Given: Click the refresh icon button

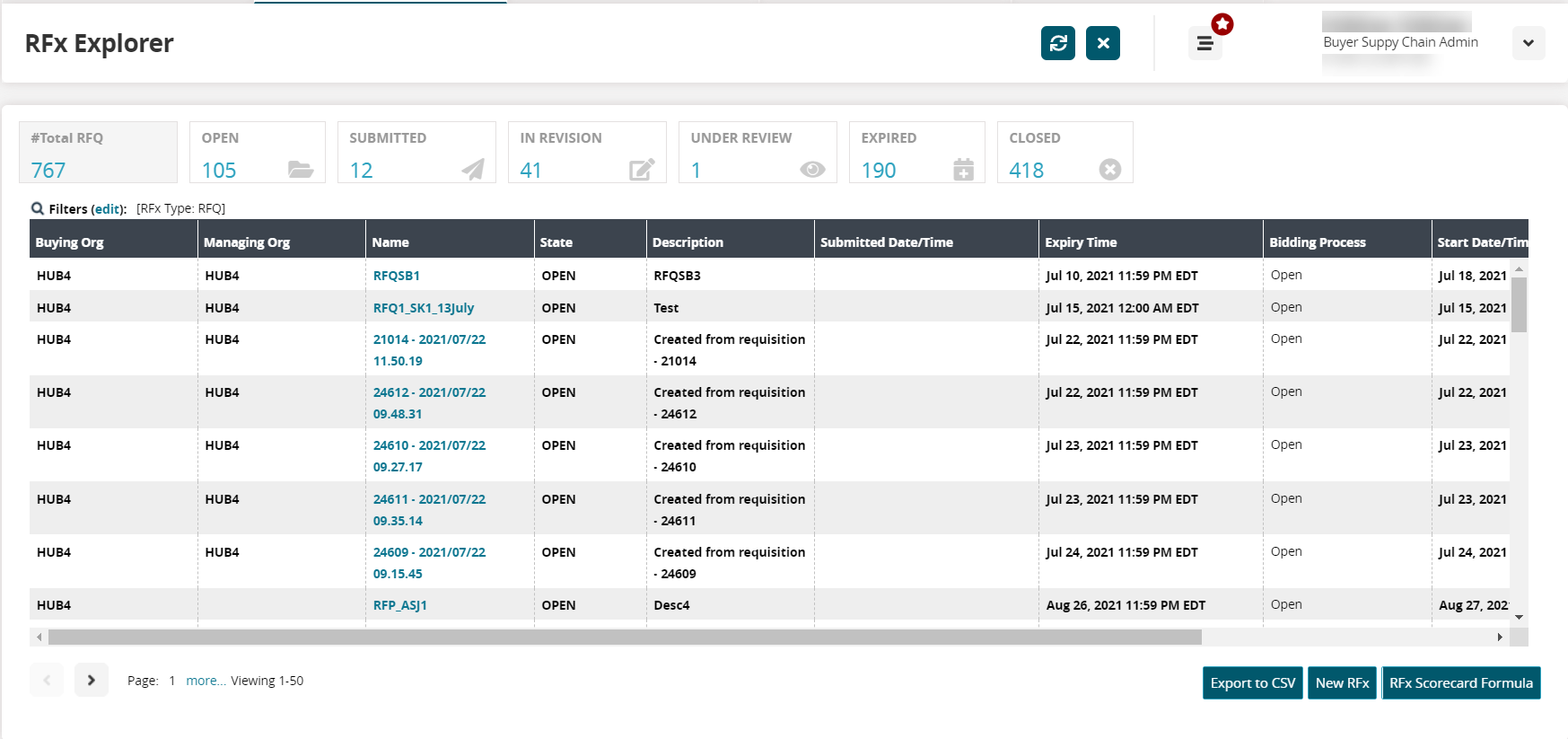Looking at the screenshot, I should coord(1057,43).
